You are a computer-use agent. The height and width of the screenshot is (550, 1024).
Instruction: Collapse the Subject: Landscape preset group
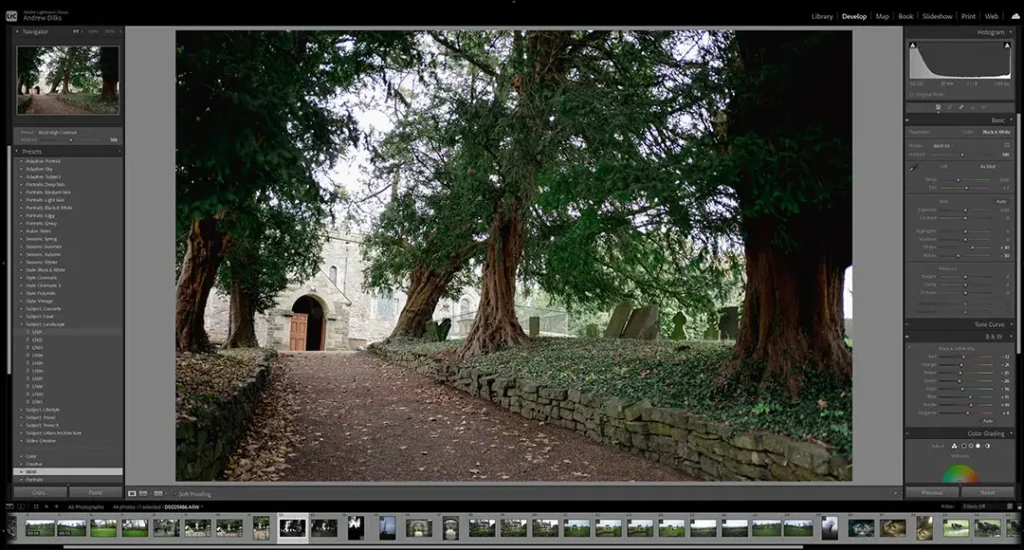[21, 324]
